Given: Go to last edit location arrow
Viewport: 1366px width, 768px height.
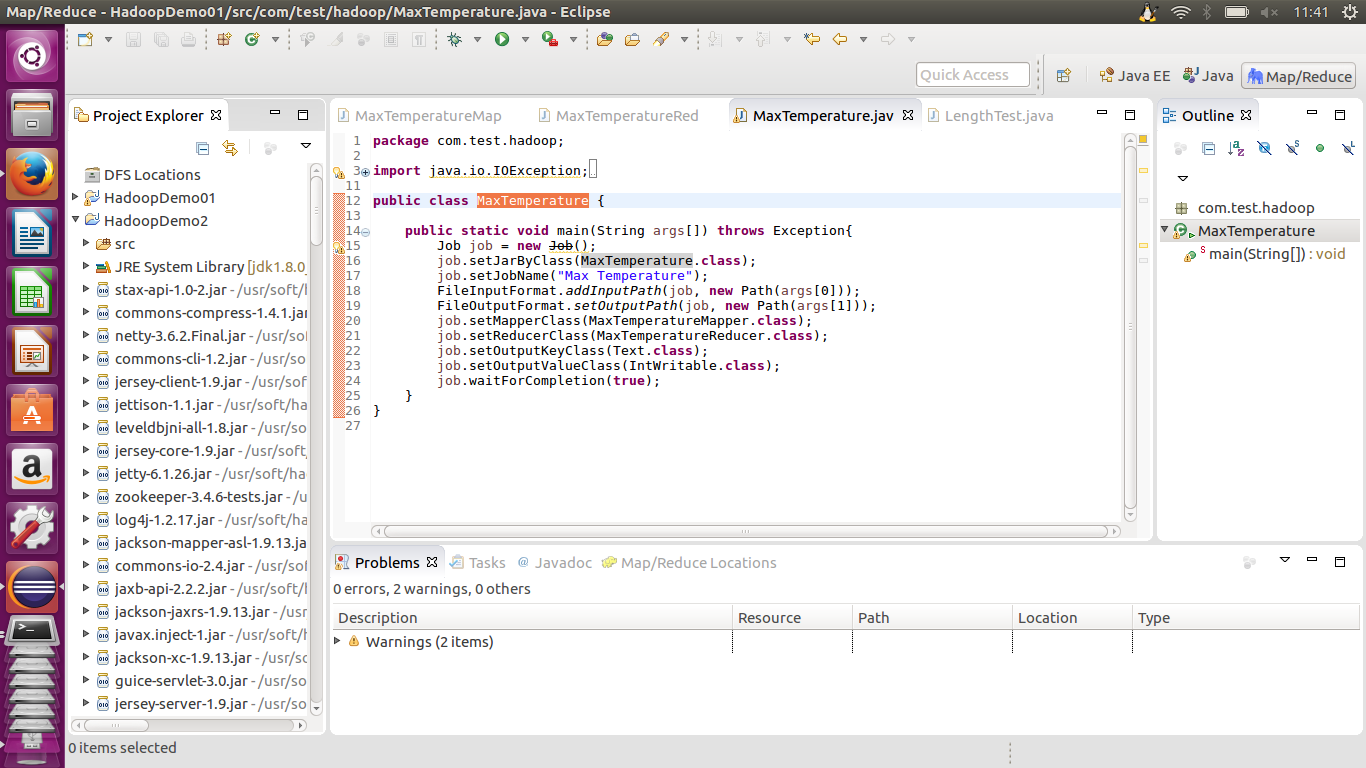Looking at the screenshot, I should (x=812, y=39).
